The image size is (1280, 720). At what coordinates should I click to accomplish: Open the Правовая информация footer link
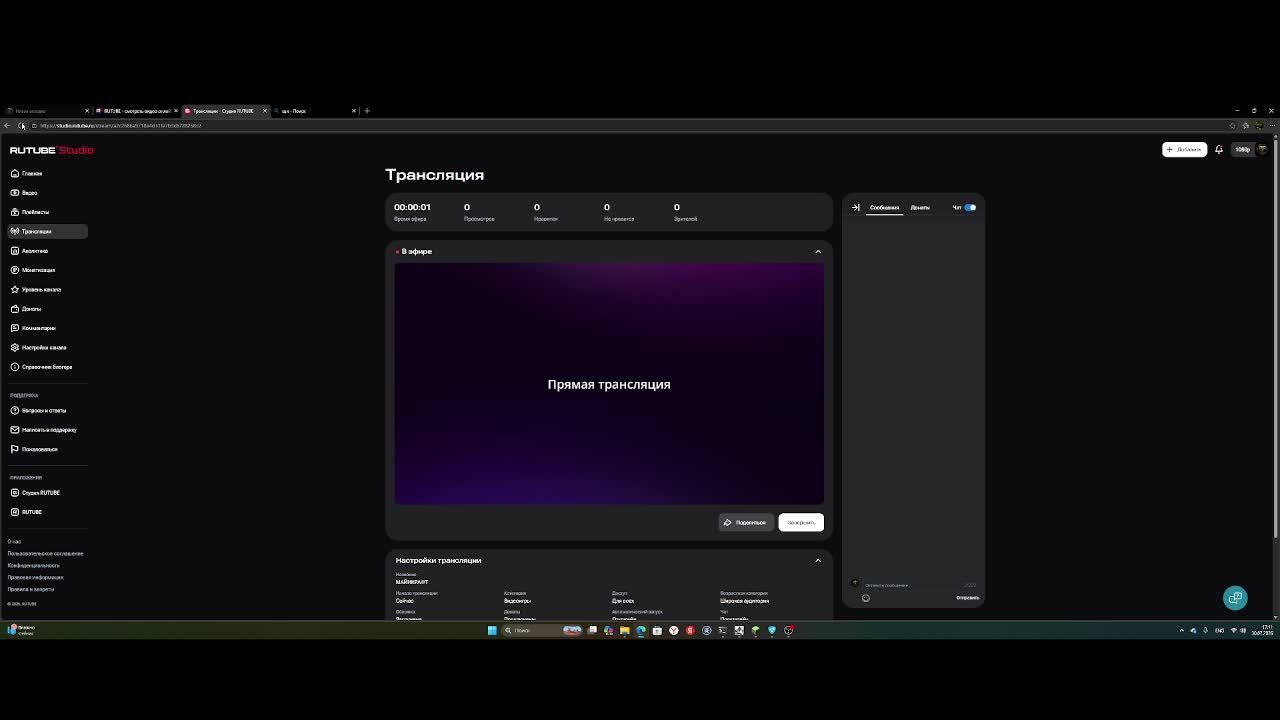pos(35,578)
